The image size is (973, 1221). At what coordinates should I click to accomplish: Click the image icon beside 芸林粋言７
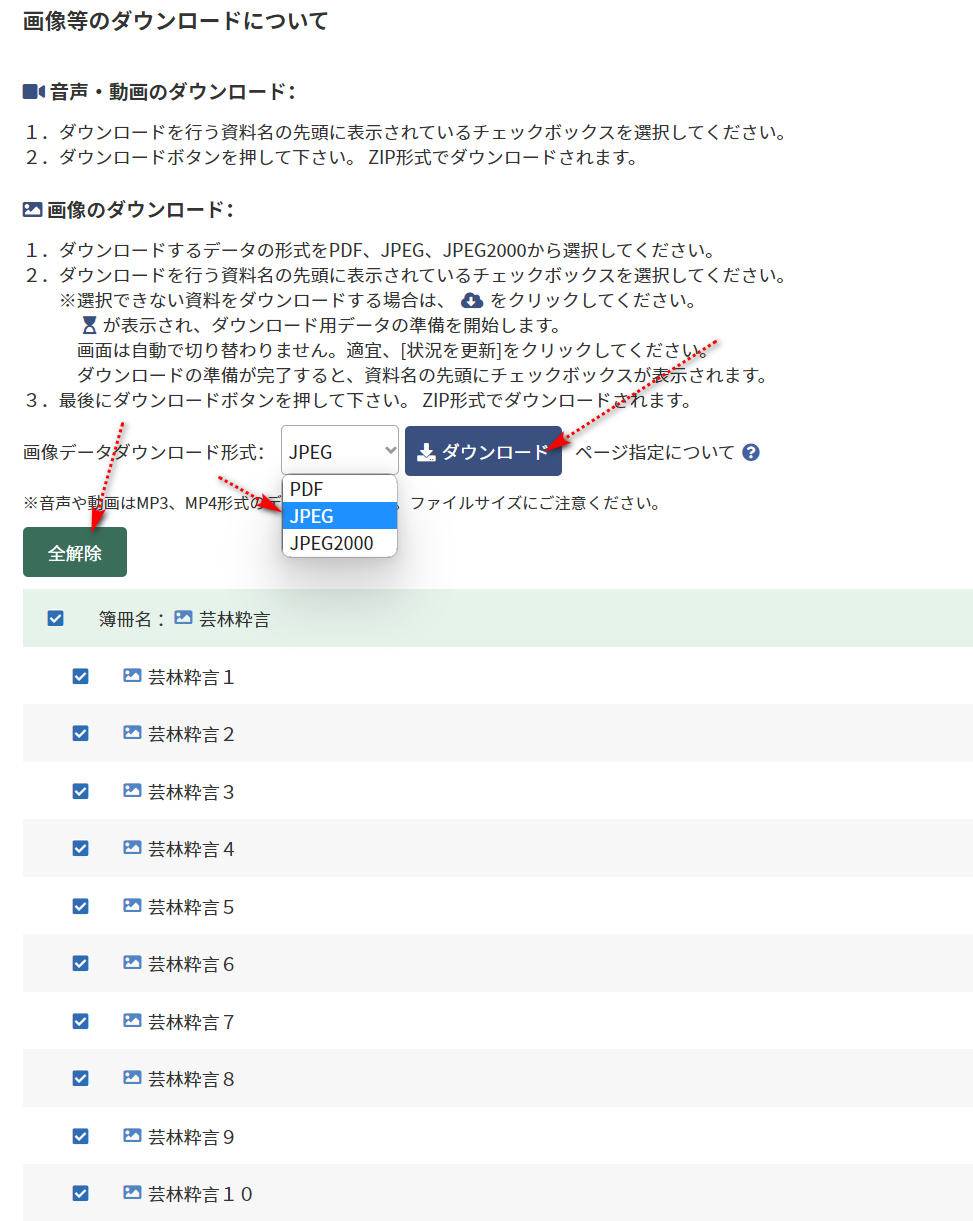tap(132, 1021)
